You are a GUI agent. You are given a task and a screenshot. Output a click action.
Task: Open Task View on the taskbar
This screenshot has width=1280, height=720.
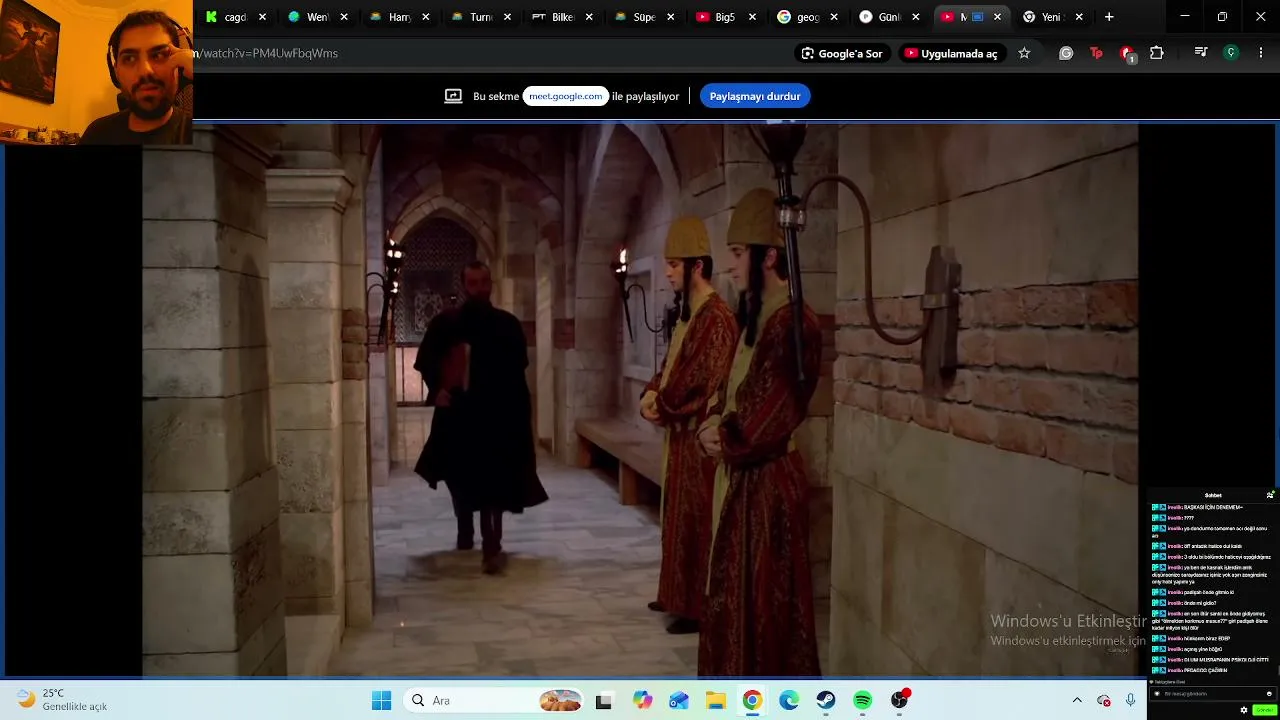603,700
